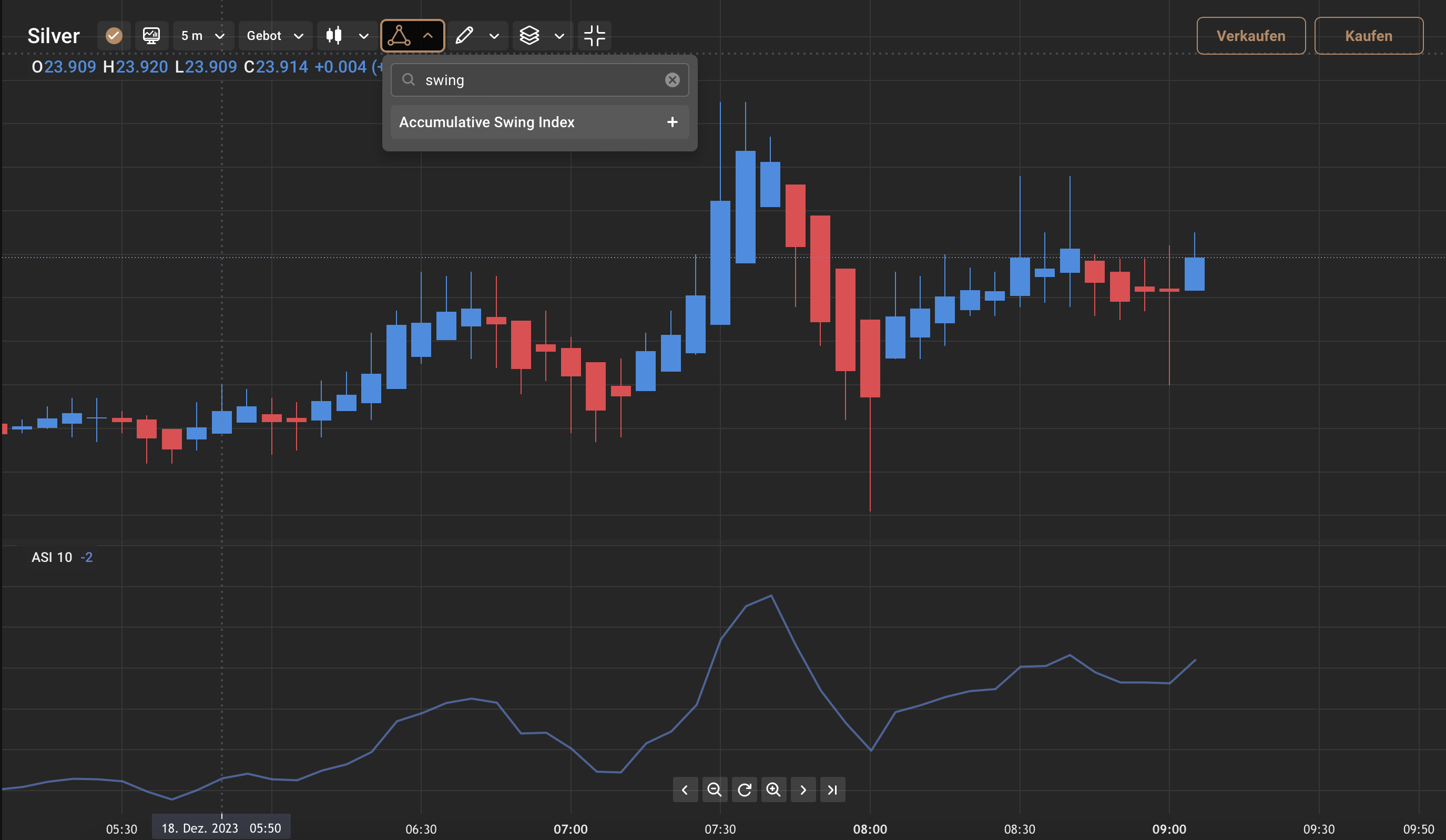Image resolution: width=1446 pixels, height=840 pixels.
Task: Click the 08:00 time axis label
Action: (870, 829)
